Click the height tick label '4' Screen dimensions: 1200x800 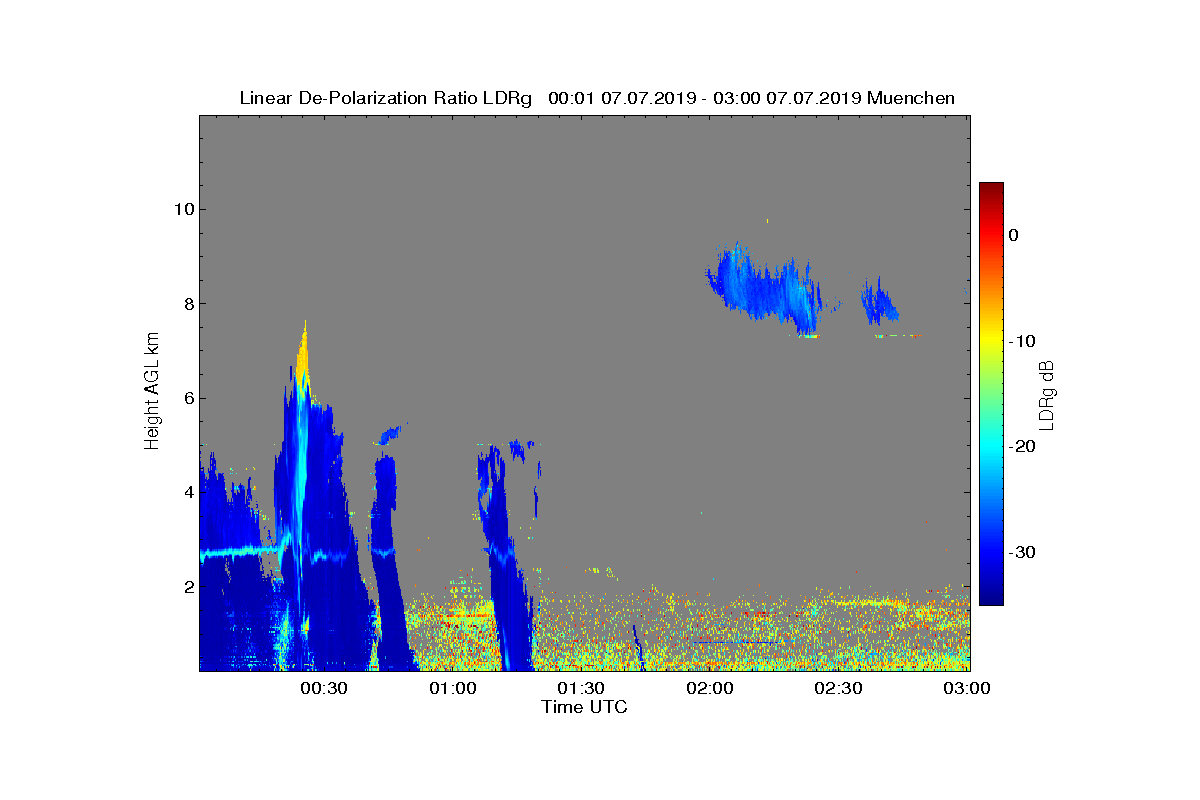(188, 492)
